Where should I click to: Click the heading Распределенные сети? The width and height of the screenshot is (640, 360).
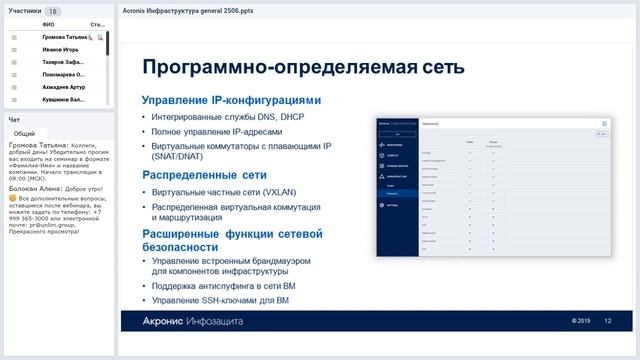tap(204, 175)
